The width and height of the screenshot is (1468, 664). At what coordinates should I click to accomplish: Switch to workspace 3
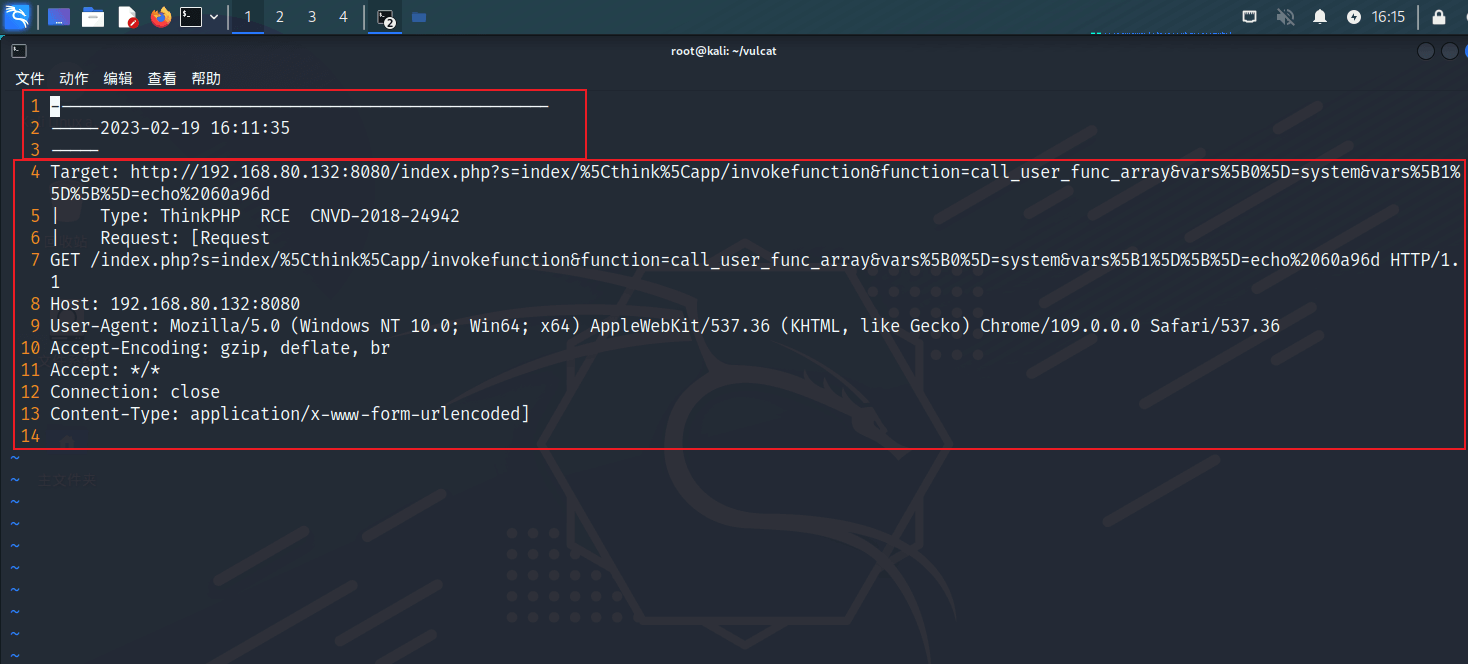(312, 17)
